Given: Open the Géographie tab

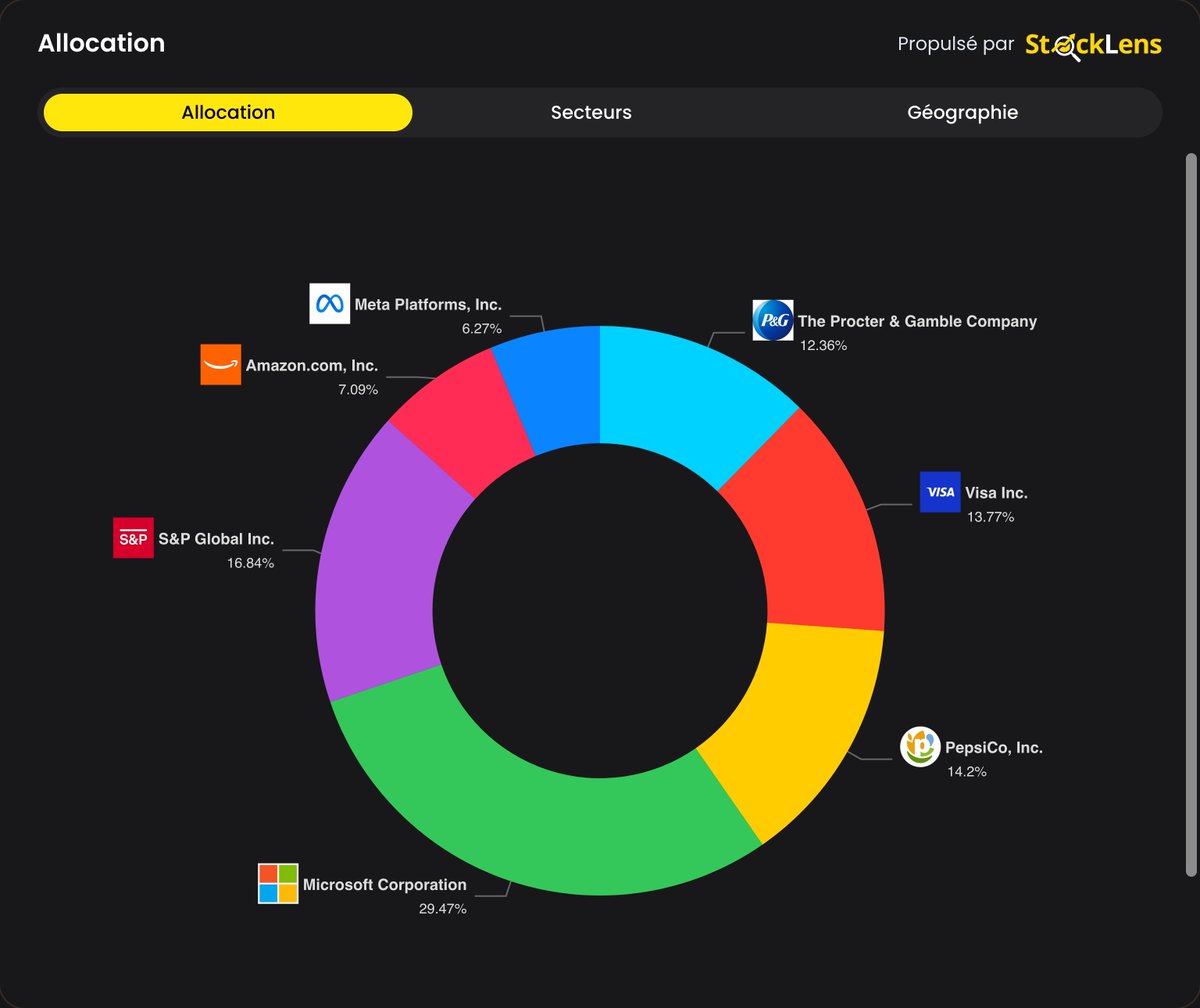Looking at the screenshot, I should point(962,112).
